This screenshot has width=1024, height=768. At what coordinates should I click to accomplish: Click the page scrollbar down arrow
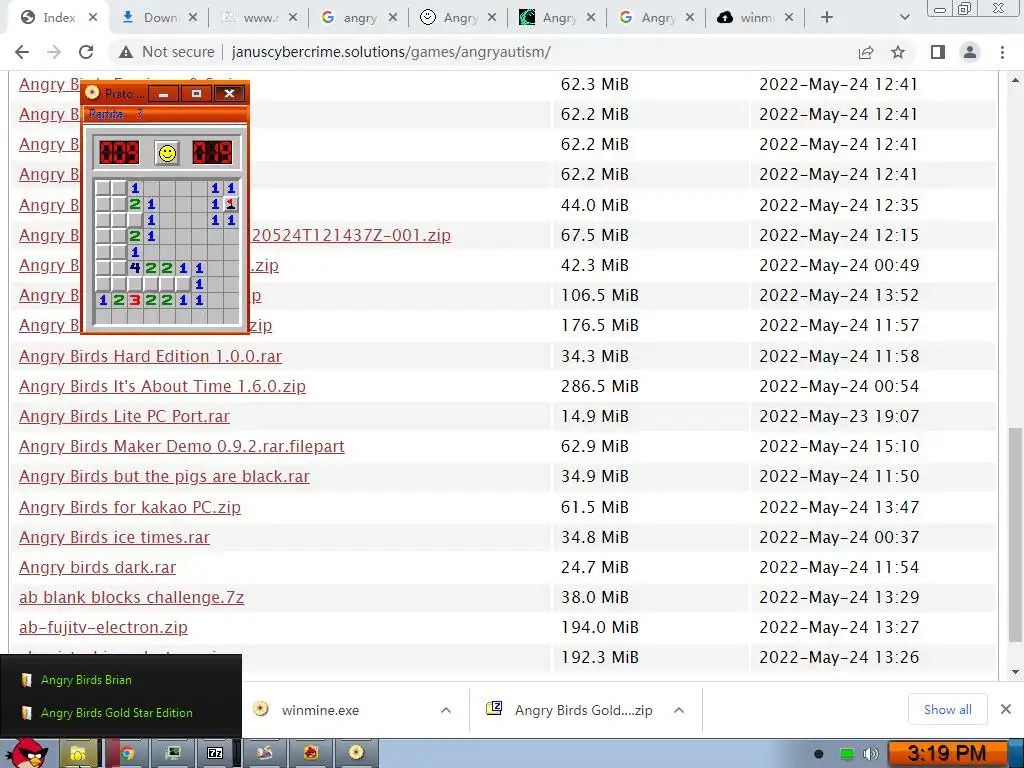(1015, 672)
